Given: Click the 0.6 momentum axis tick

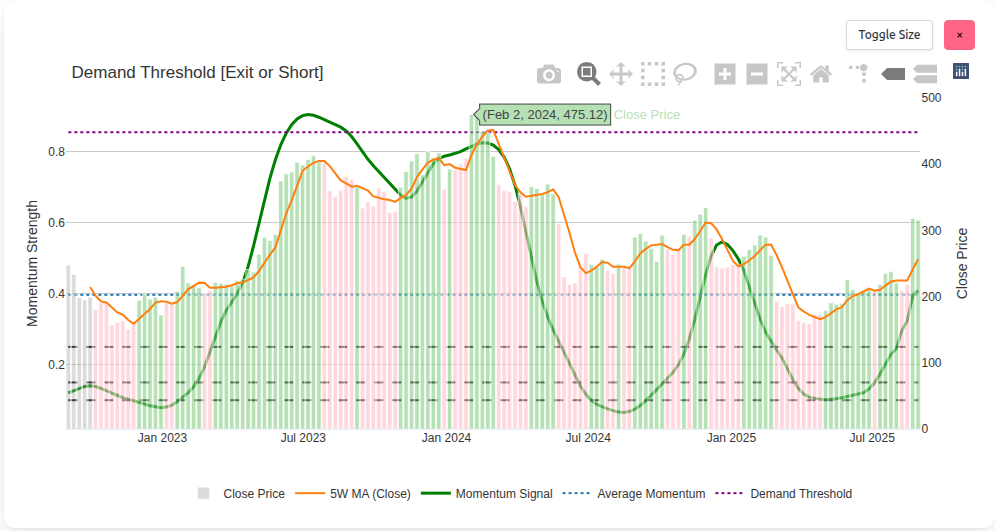Looking at the screenshot, I should (x=57, y=223).
